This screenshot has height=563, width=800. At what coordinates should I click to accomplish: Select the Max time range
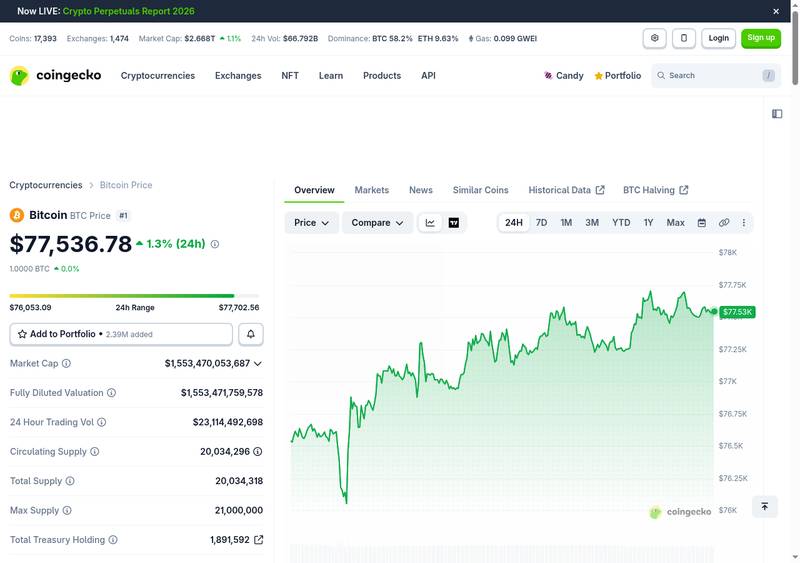(675, 223)
